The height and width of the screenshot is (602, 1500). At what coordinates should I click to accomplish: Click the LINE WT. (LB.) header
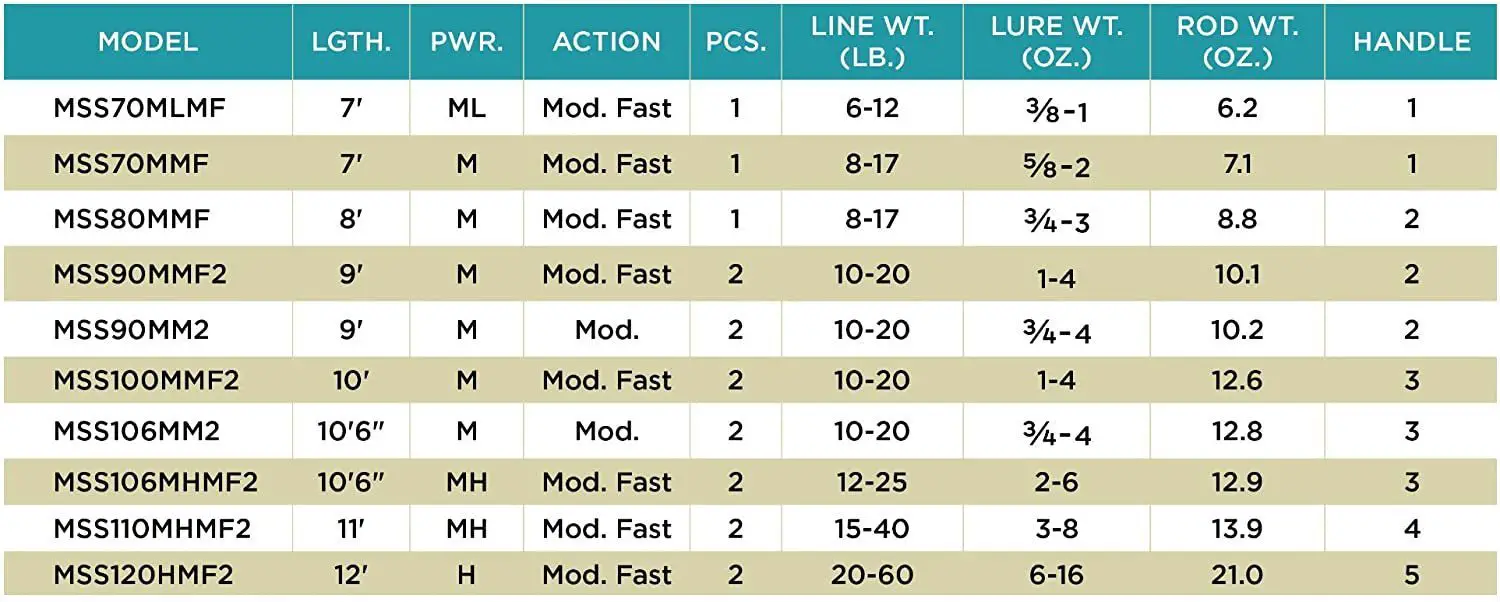coord(872,41)
